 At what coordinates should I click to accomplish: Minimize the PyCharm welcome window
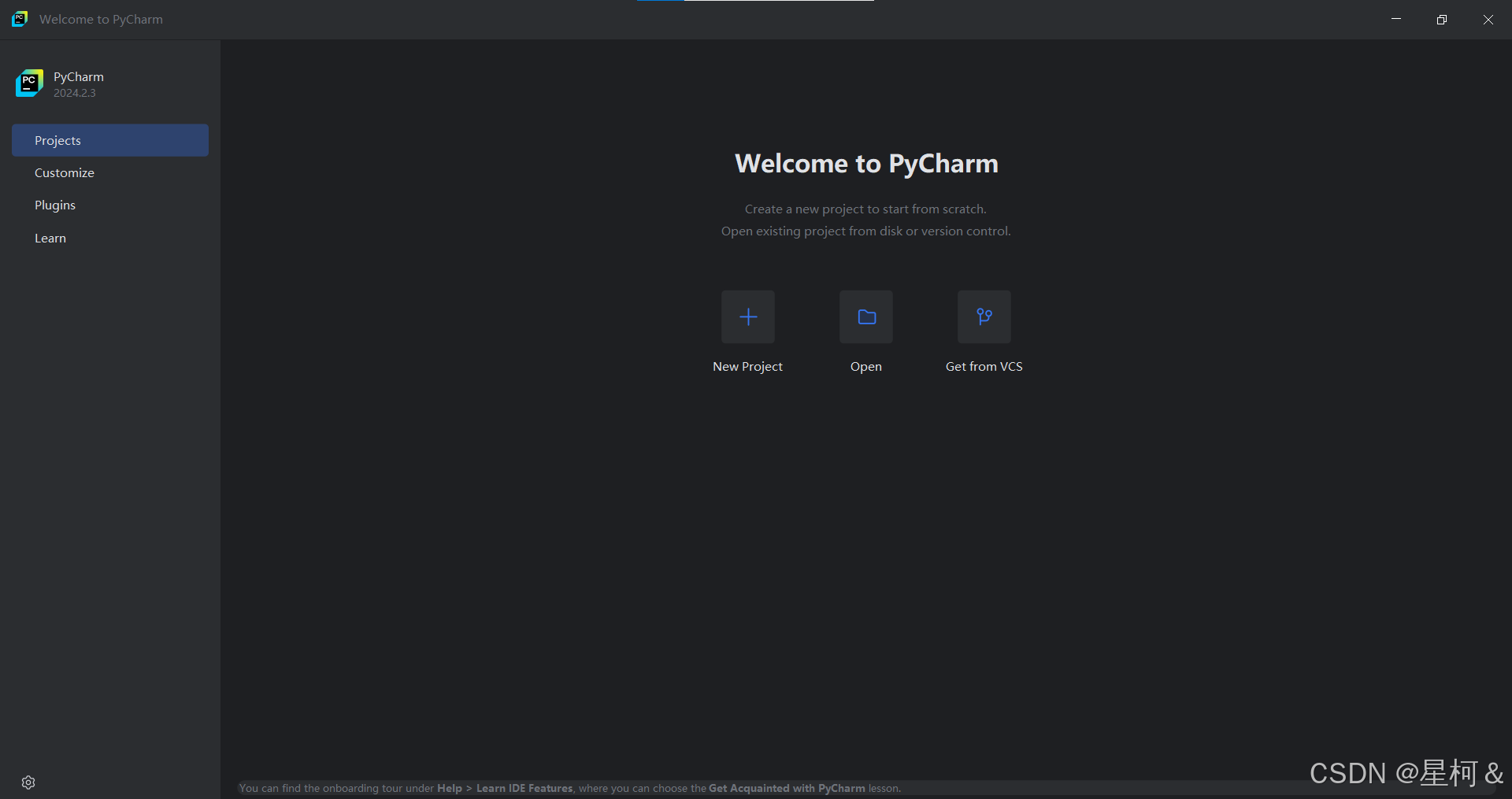1396,19
